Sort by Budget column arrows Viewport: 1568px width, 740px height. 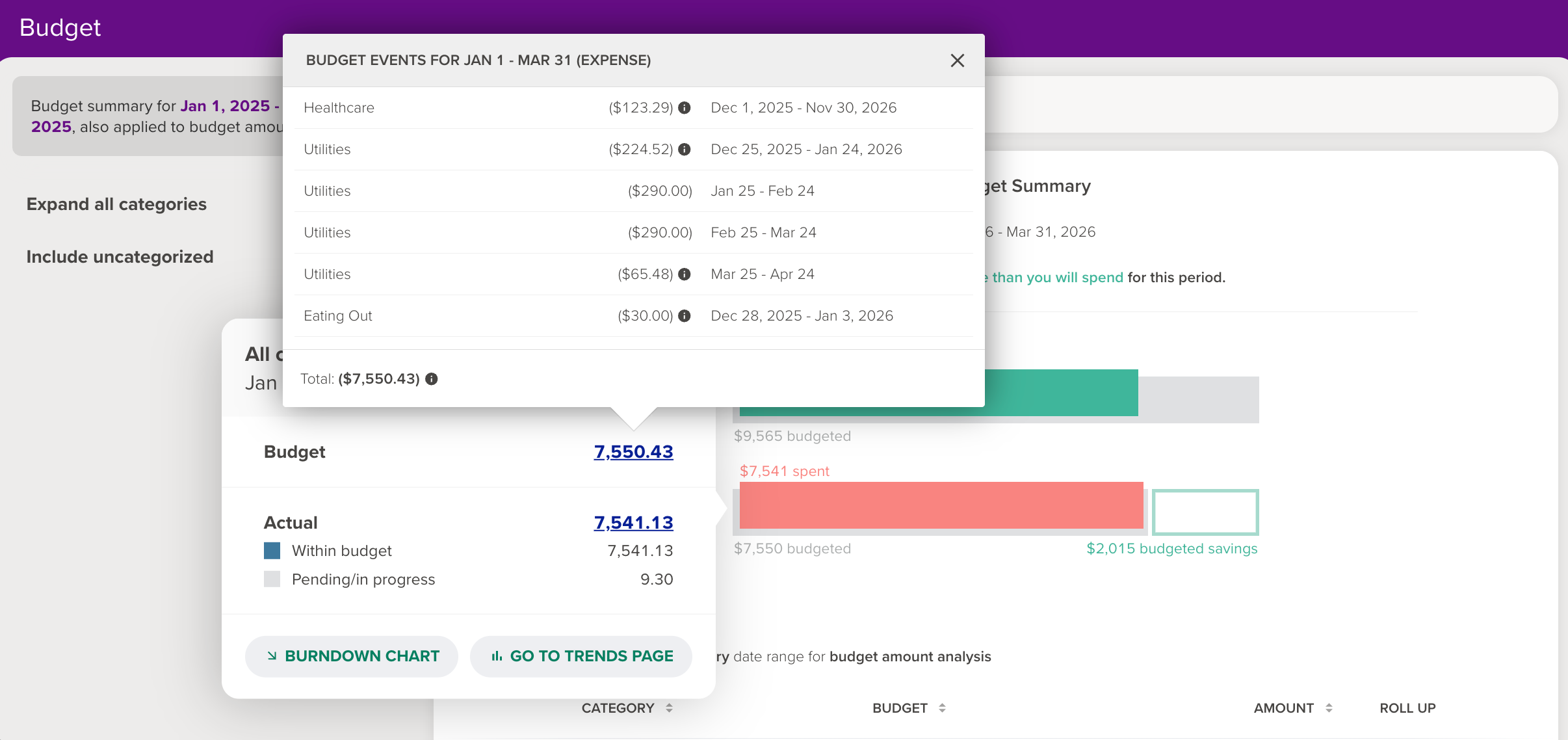(942, 708)
